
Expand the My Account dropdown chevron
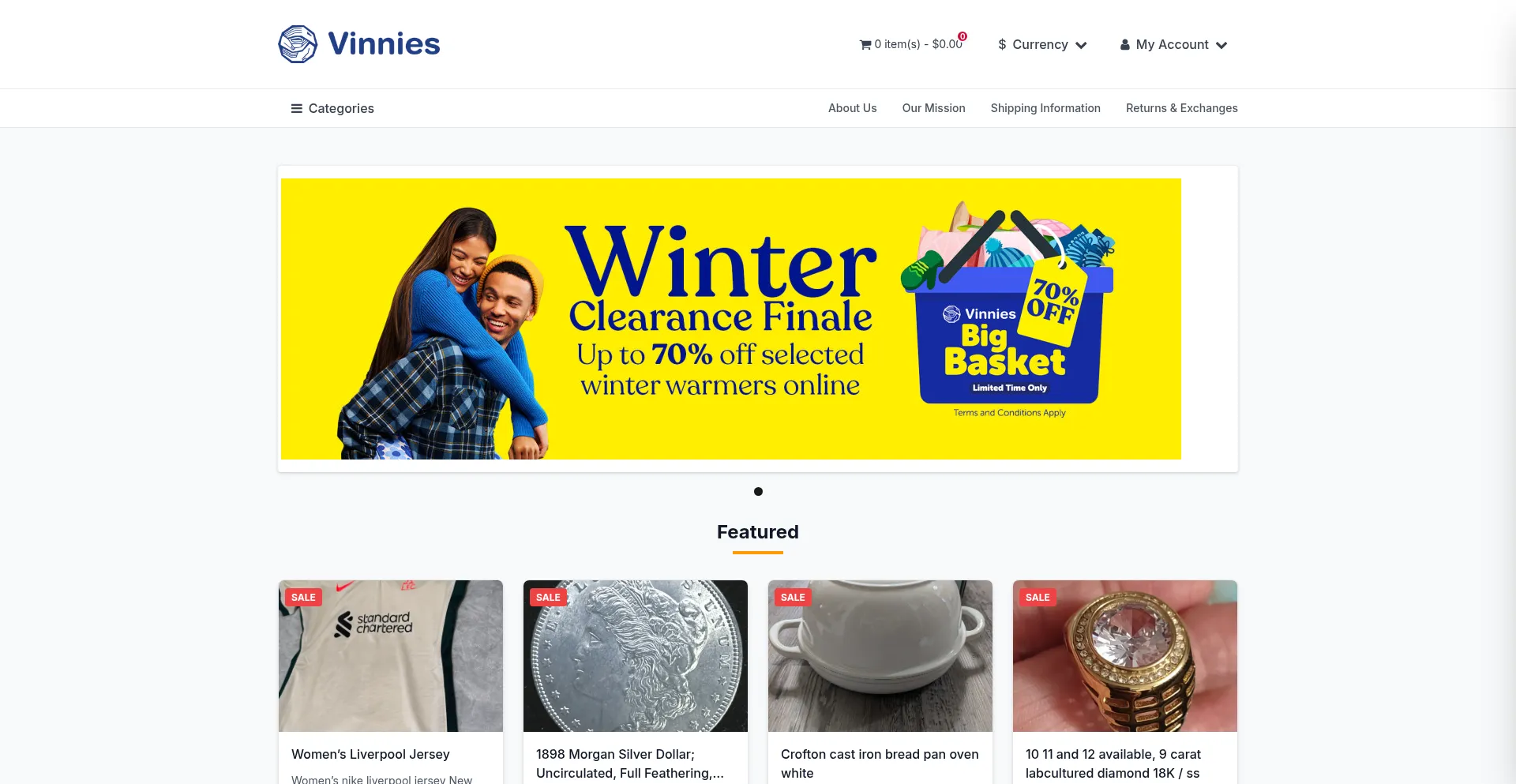click(1221, 45)
